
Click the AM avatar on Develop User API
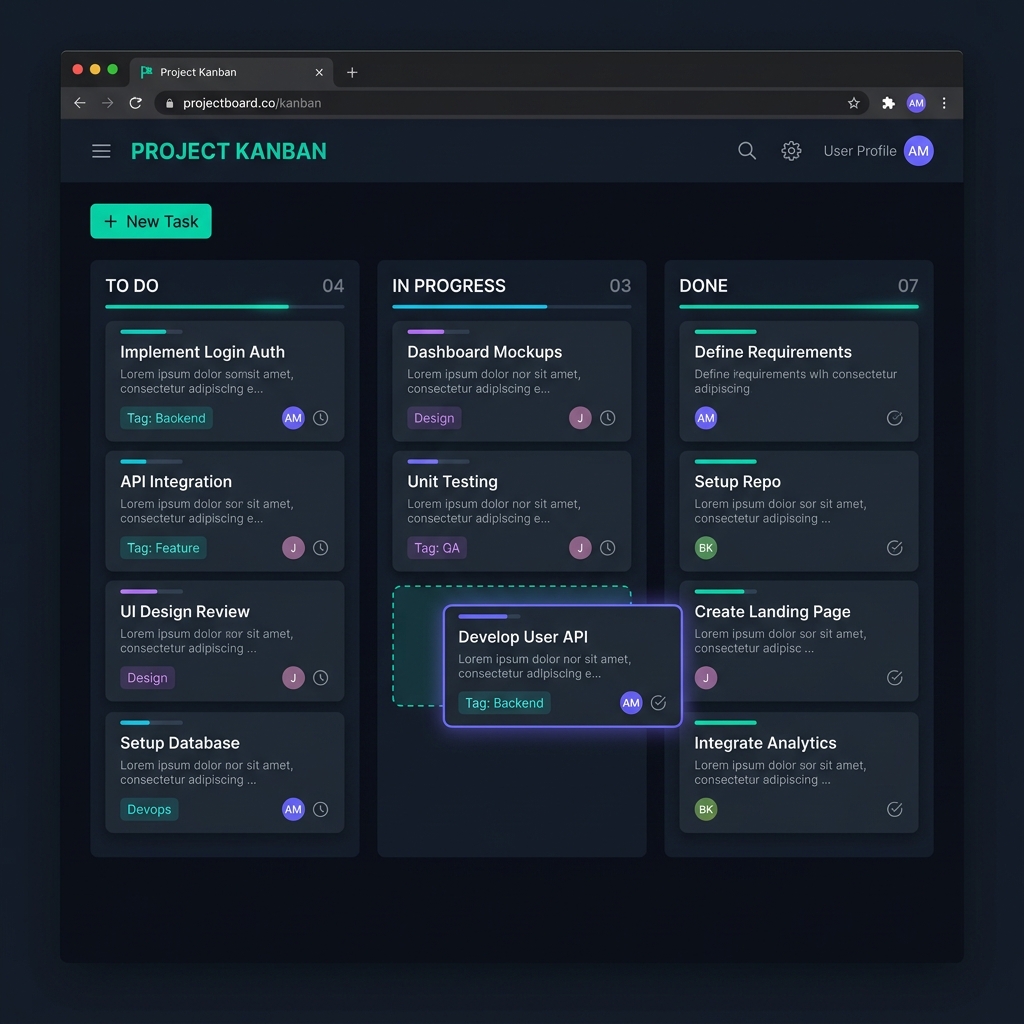pos(631,703)
